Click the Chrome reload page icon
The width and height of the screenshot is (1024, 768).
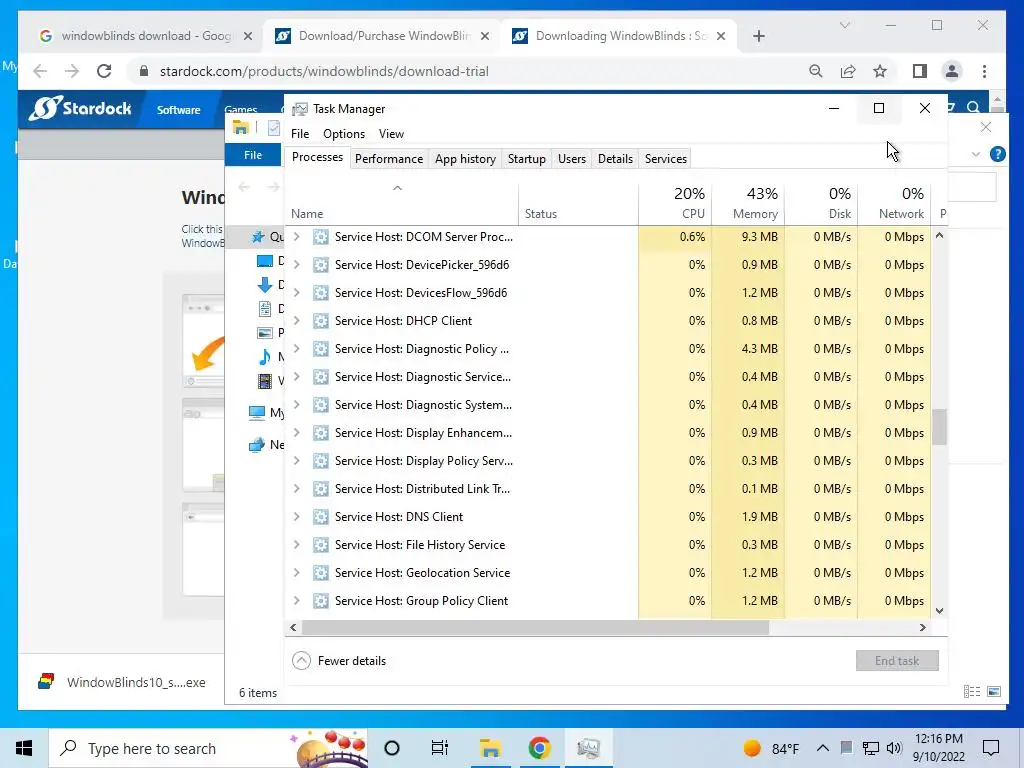click(x=104, y=71)
